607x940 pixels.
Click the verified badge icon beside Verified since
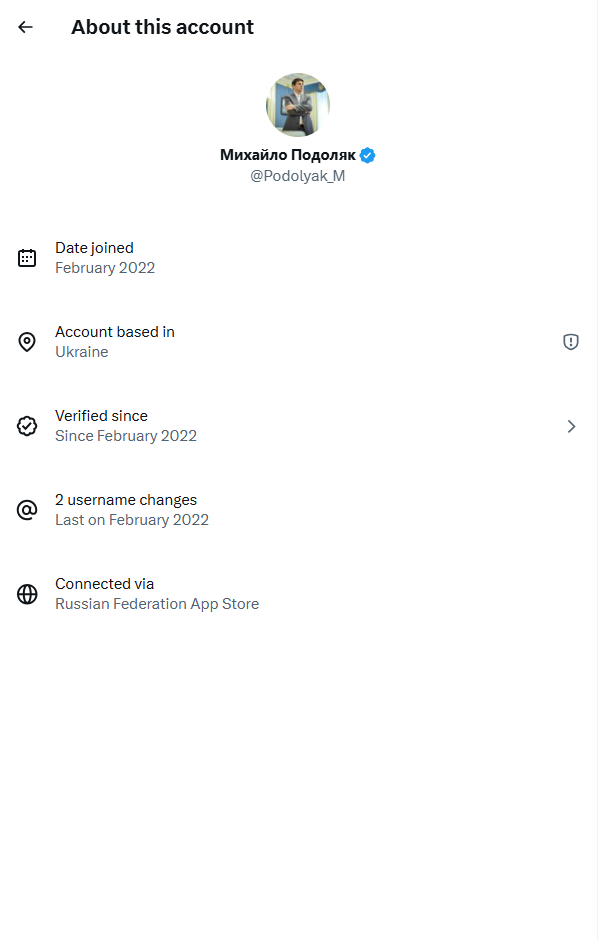[27, 426]
